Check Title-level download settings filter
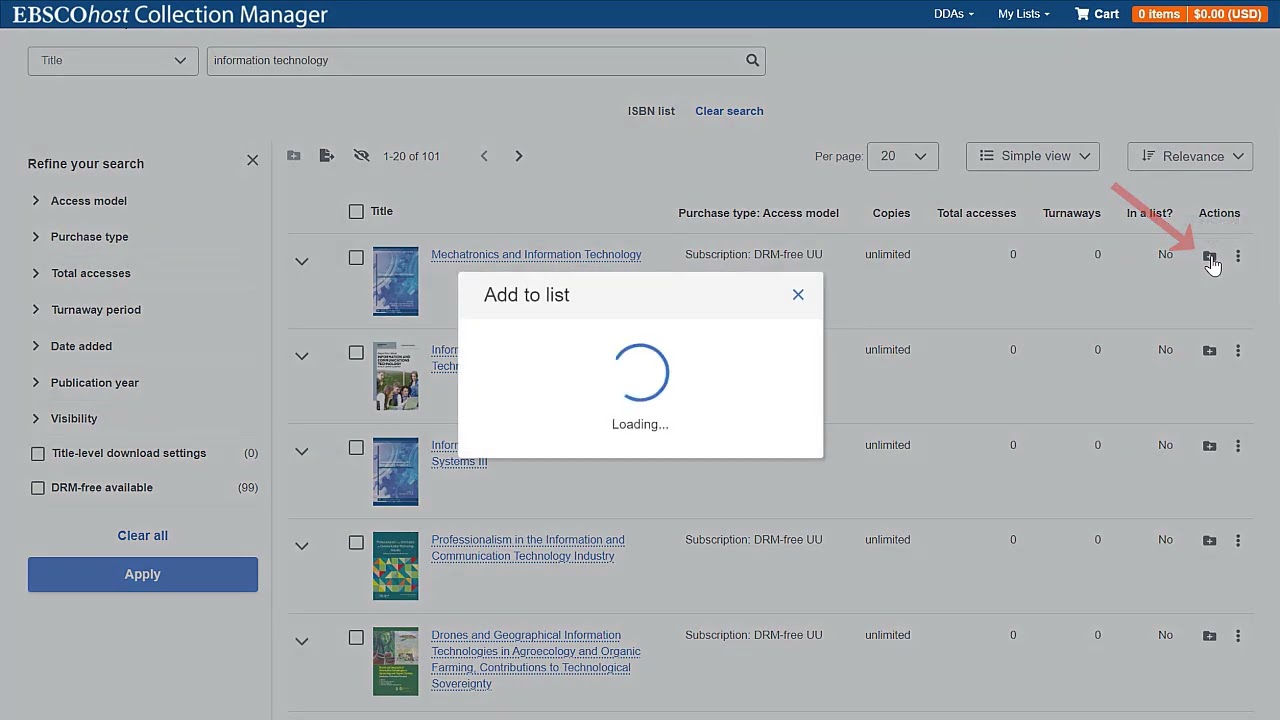This screenshot has width=1280, height=720. pos(38,454)
